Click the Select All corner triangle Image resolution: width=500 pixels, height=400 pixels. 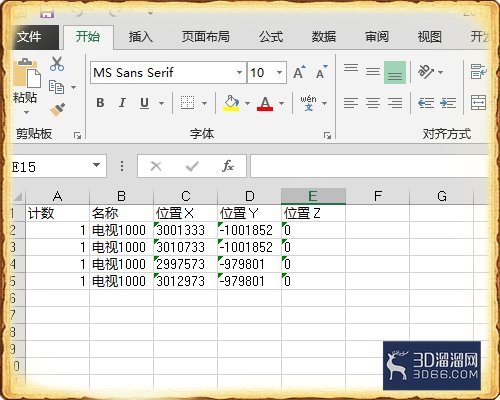pos(18,196)
